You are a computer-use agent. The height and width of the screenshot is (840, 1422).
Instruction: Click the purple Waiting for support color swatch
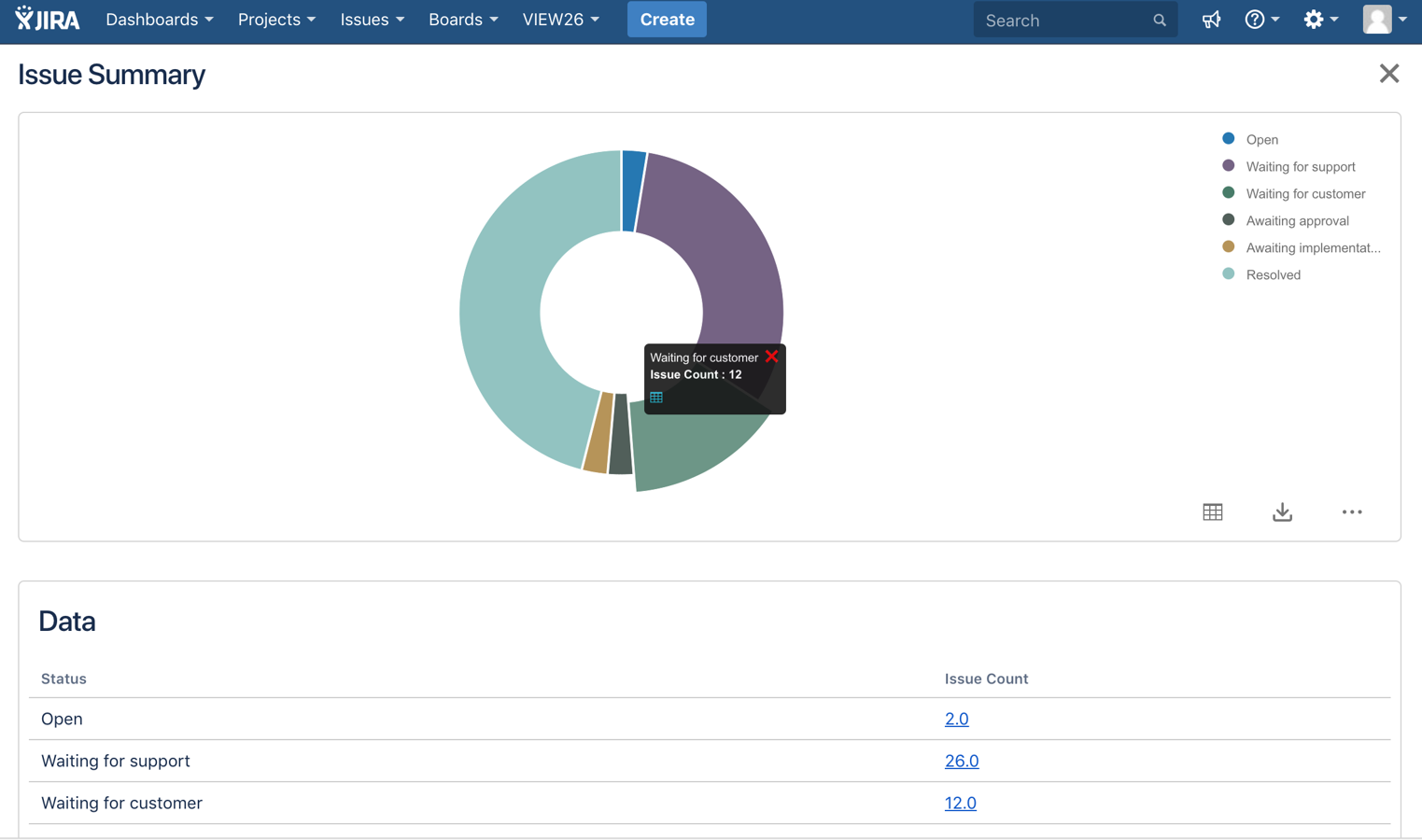tap(1228, 165)
